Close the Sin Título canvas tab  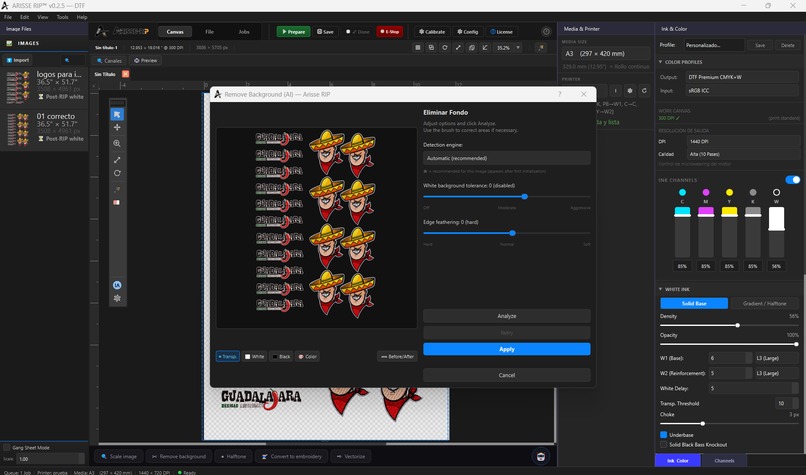125,74
